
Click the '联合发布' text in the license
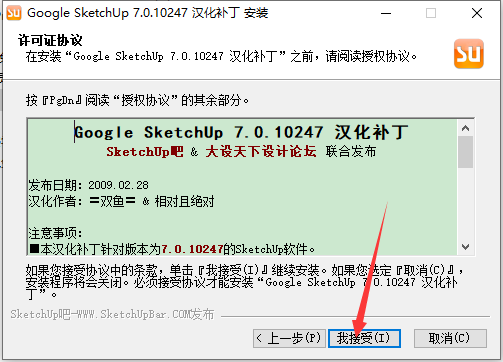click(351, 152)
